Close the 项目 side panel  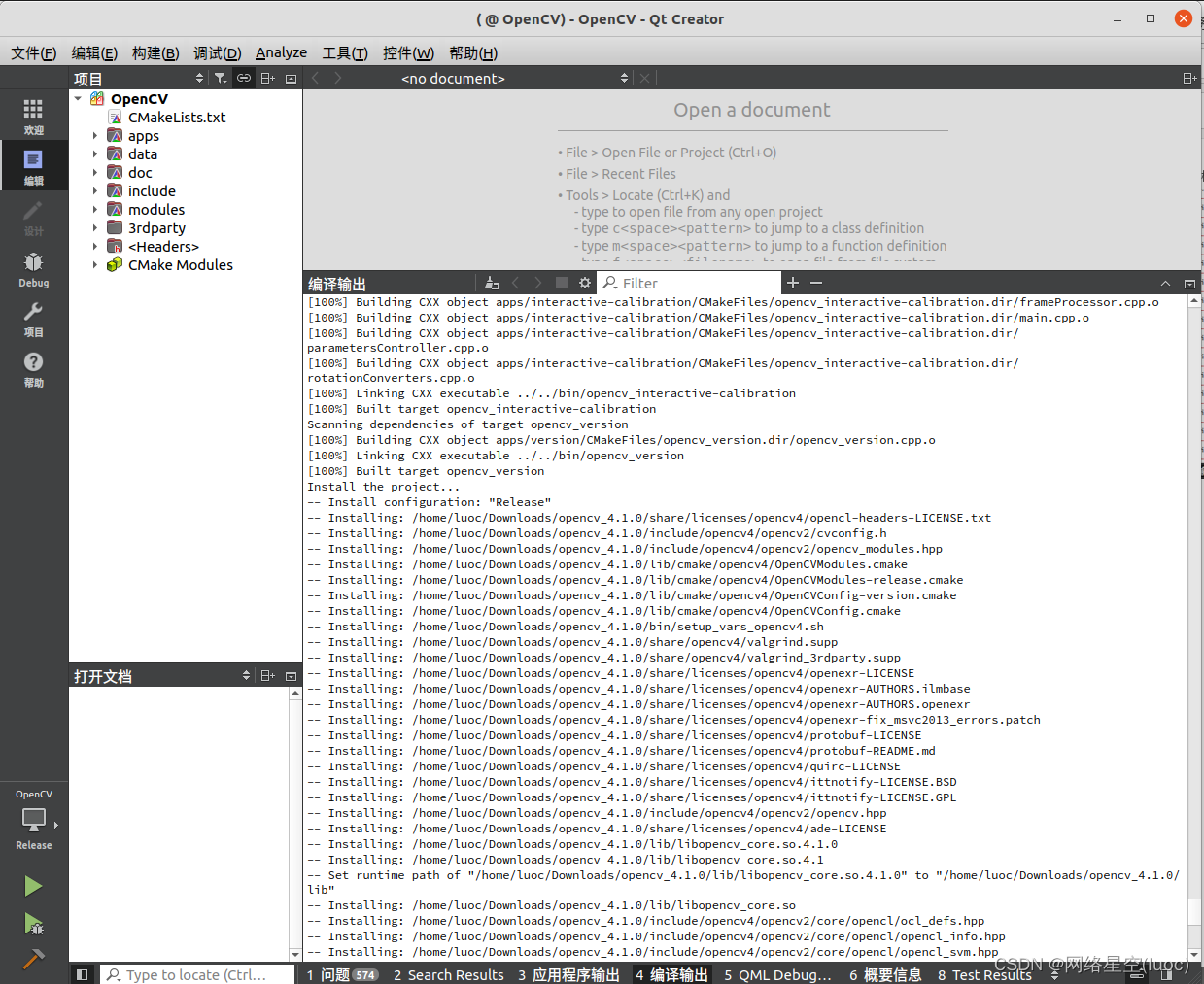pyautogui.click(x=291, y=78)
